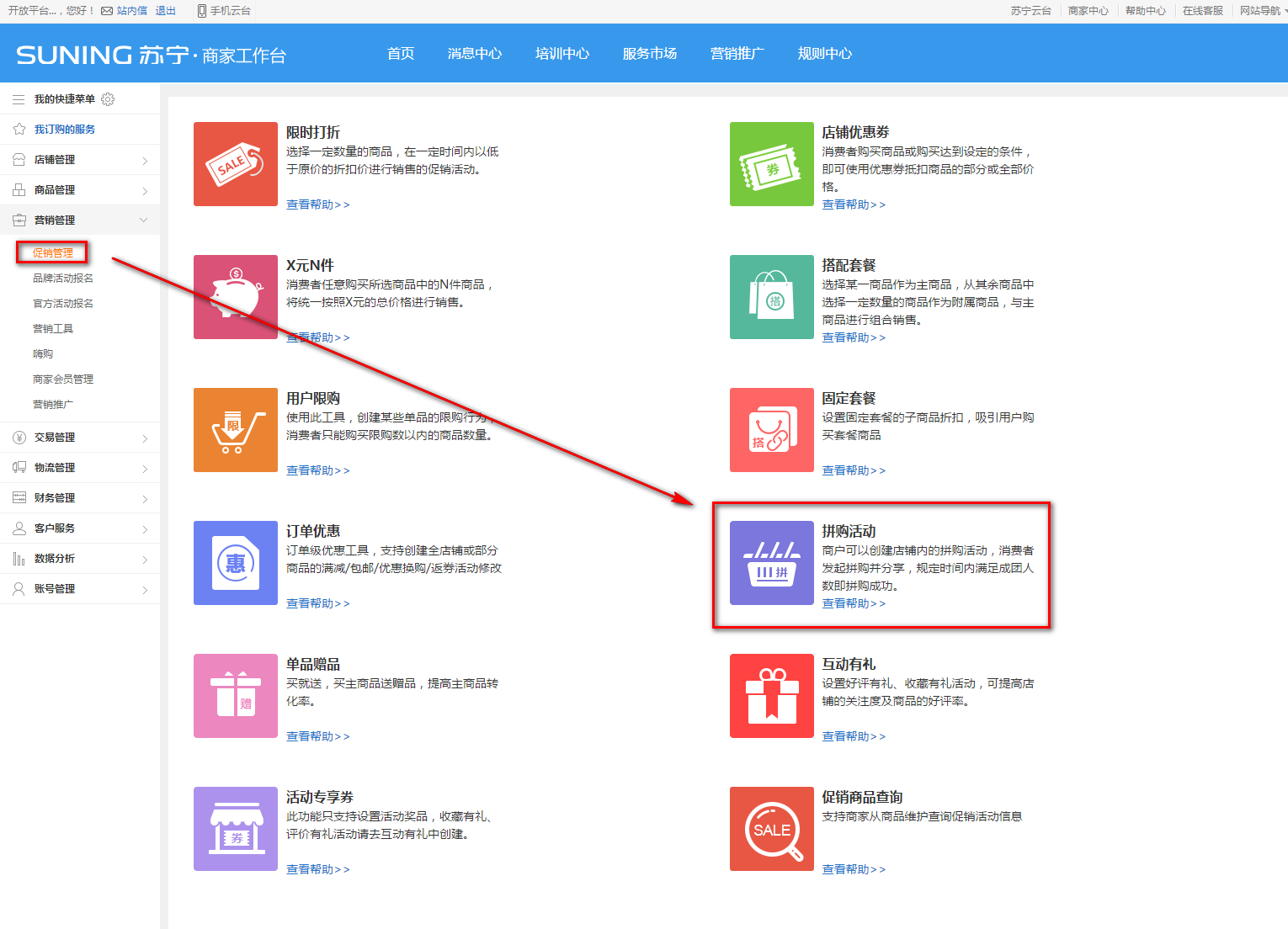Screen dimensions: 1288x929
Task: Click the 退出 logout link
Action: point(166,11)
